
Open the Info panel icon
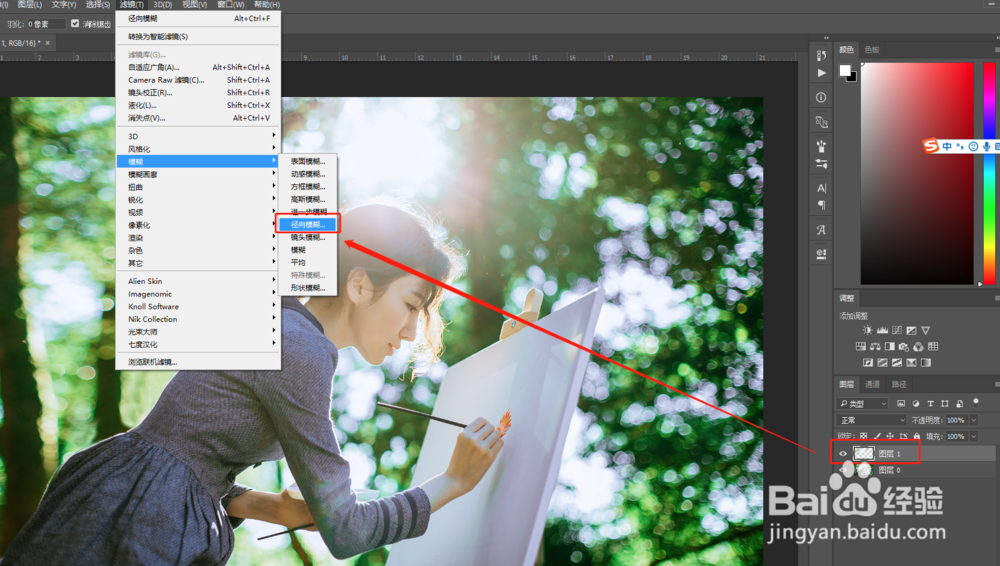(821, 98)
